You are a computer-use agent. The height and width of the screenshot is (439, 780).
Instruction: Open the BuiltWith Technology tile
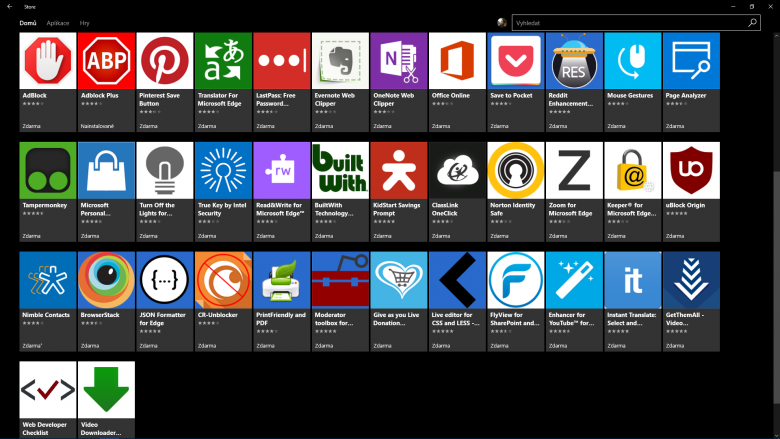(340, 192)
